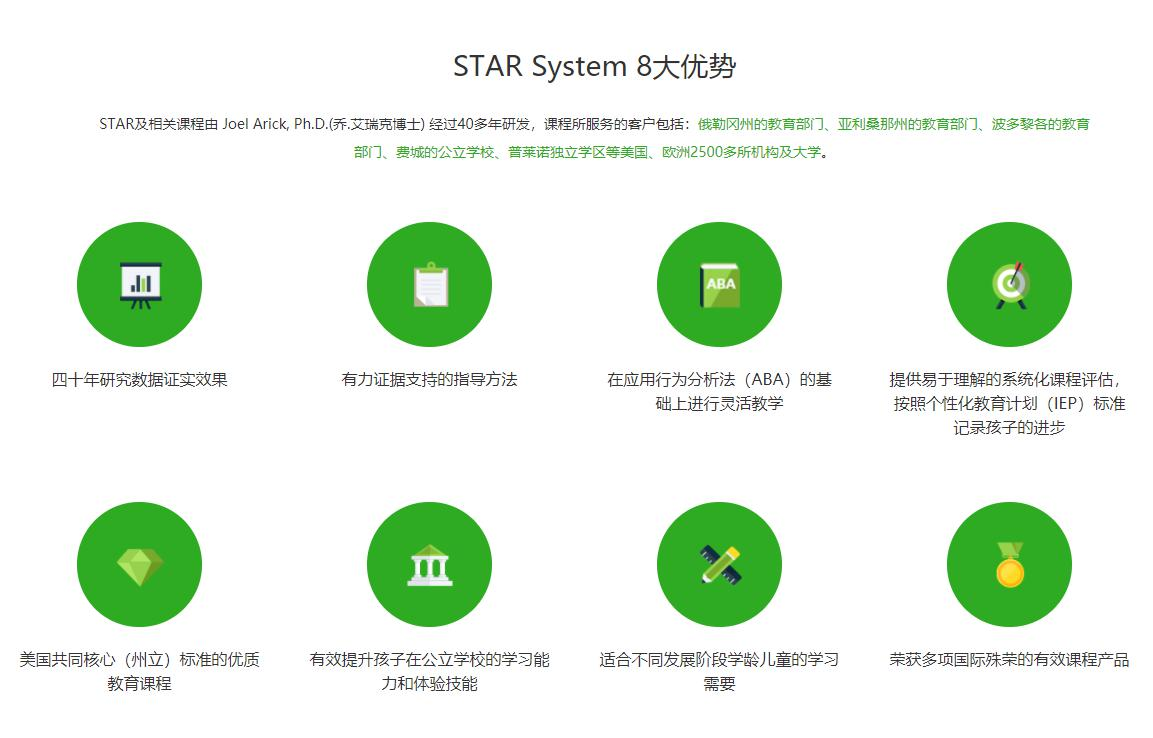Click the green ABA book icon
1153x738 pixels.
(720, 284)
